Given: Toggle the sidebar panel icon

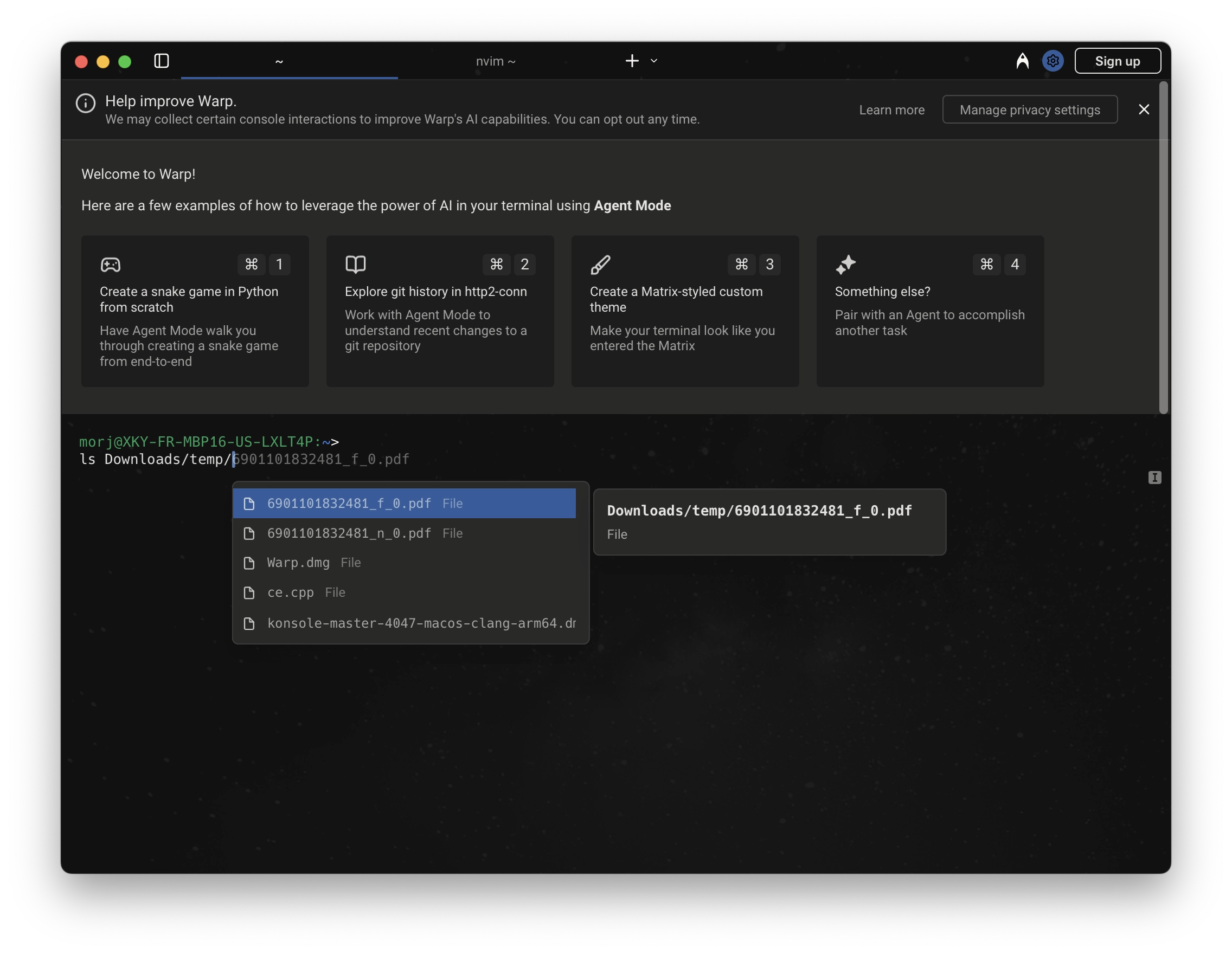Looking at the screenshot, I should pyautogui.click(x=162, y=61).
